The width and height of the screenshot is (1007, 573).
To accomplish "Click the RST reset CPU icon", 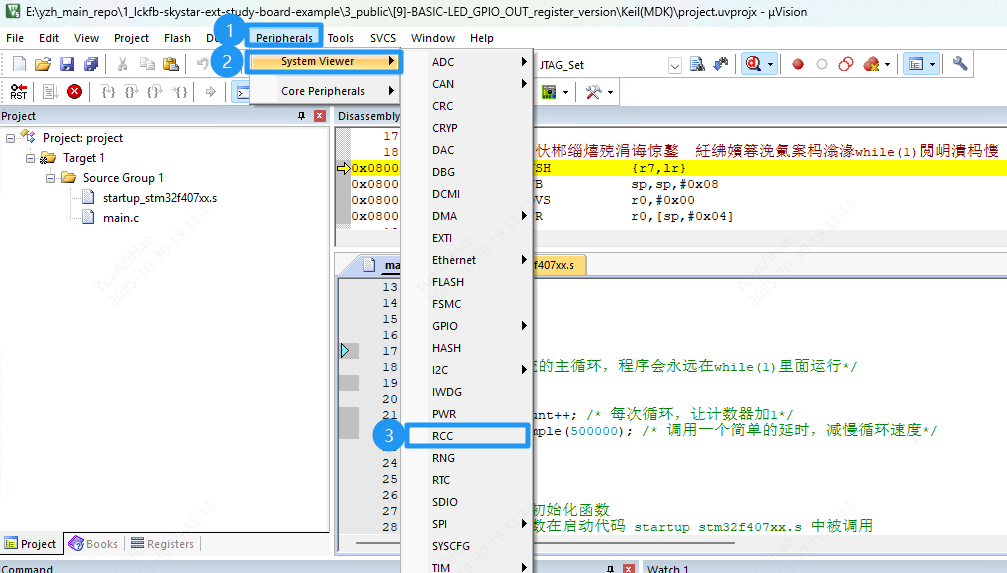I will tap(19, 92).
